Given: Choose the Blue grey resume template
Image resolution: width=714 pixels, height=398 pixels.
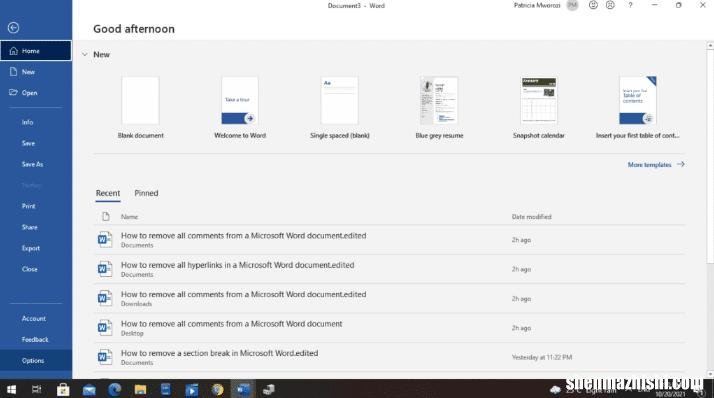Looking at the screenshot, I should point(439,107).
